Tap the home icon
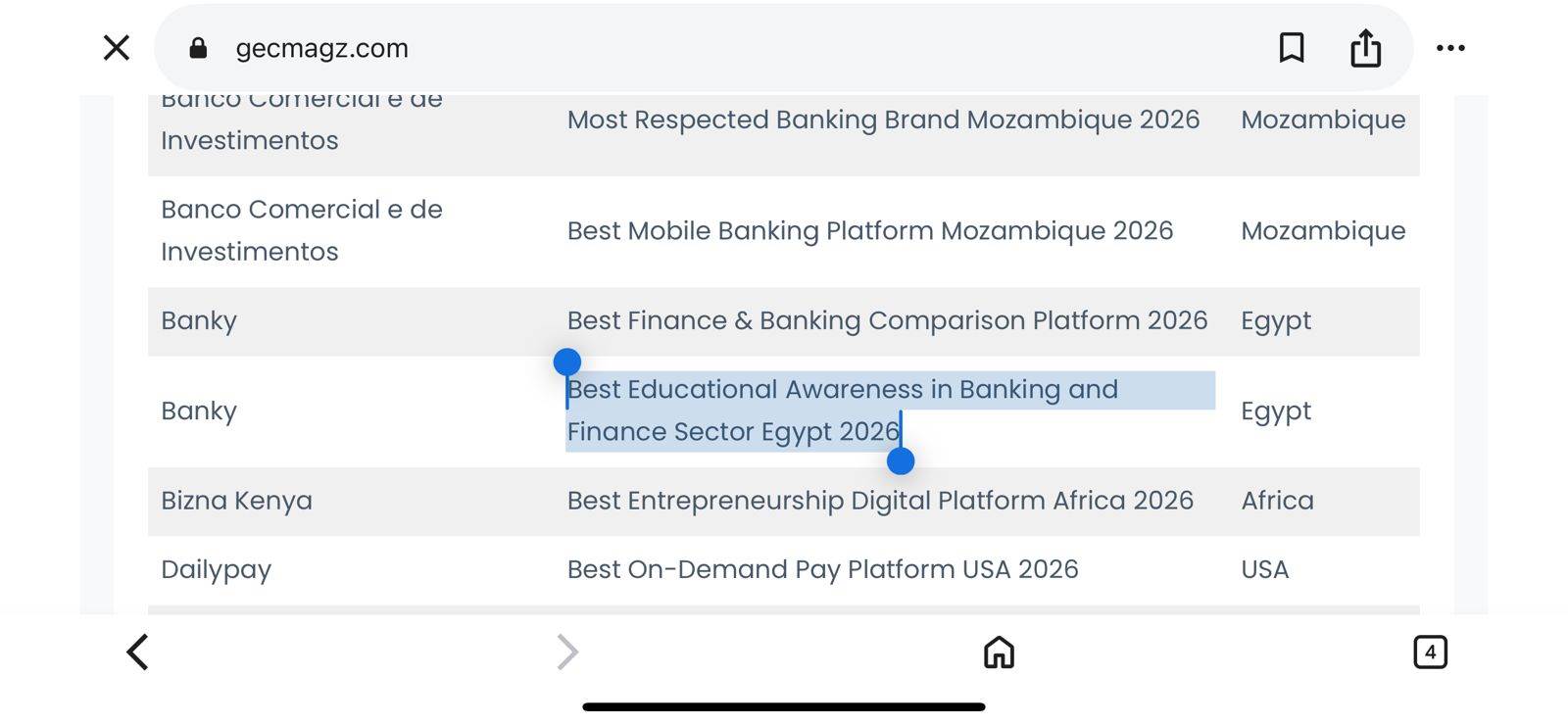1568x725 pixels. 999,652
